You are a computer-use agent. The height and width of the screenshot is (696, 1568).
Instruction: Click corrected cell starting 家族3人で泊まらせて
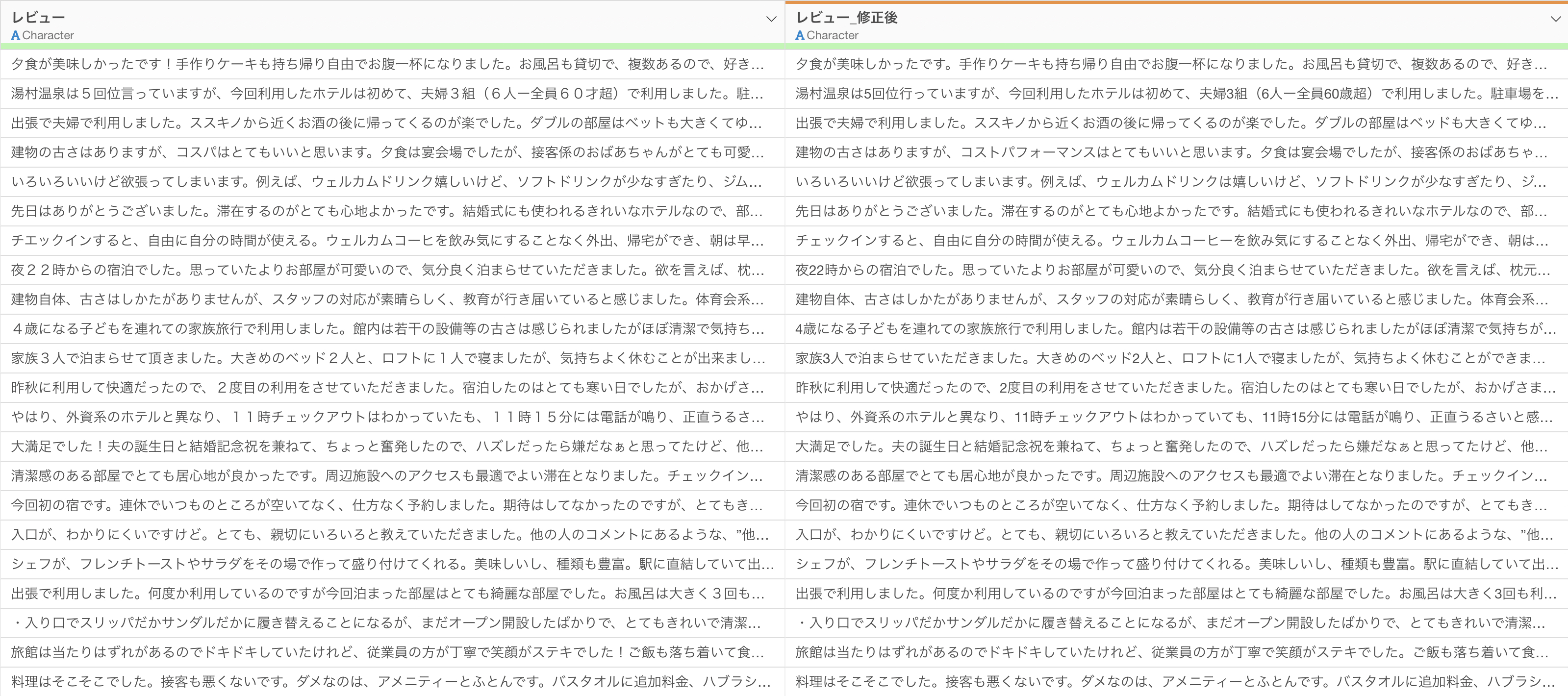pyautogui.click(x=1175, y=358)
